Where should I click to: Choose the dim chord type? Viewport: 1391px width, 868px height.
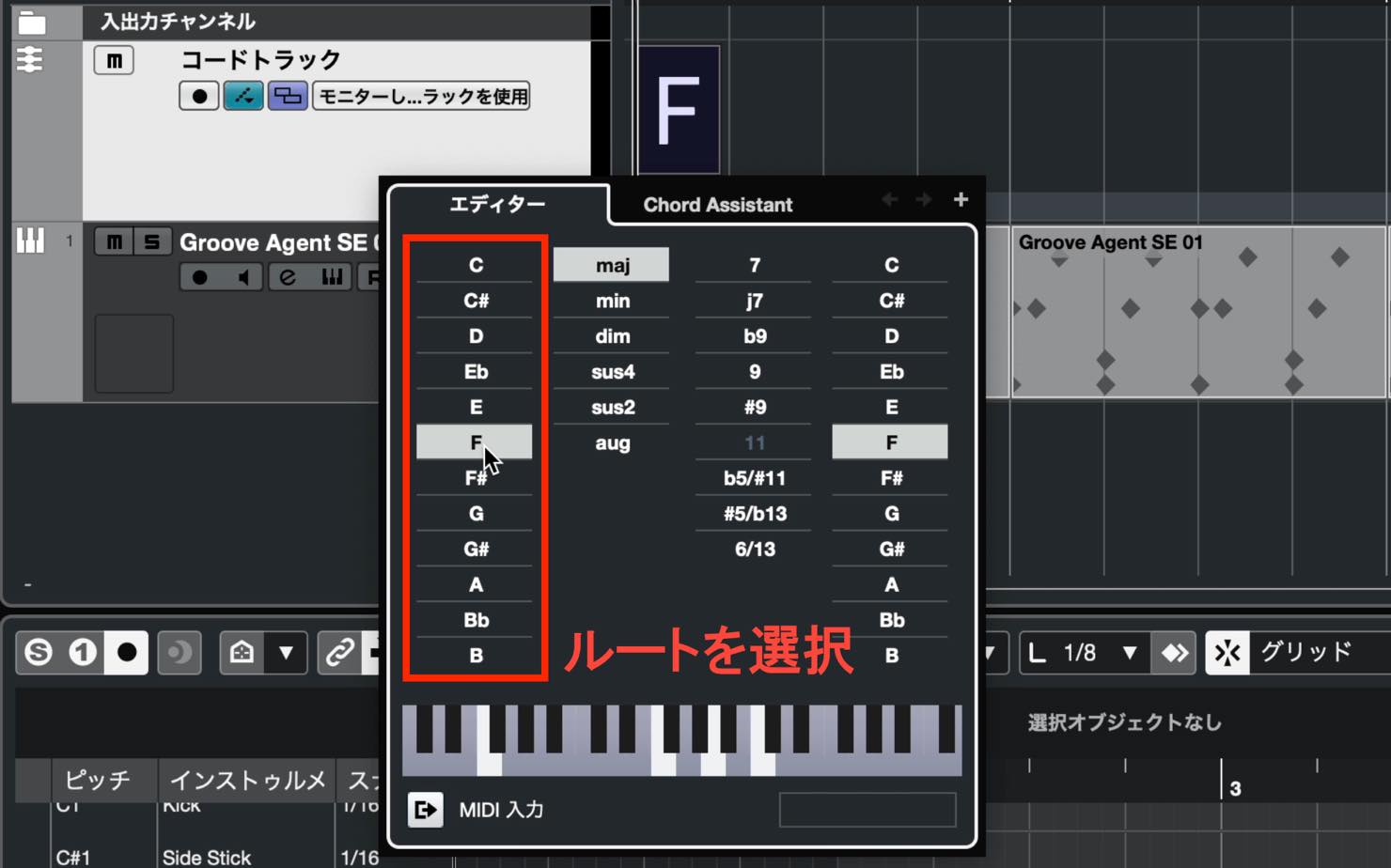pyautogui.click(x=611, y=336)
